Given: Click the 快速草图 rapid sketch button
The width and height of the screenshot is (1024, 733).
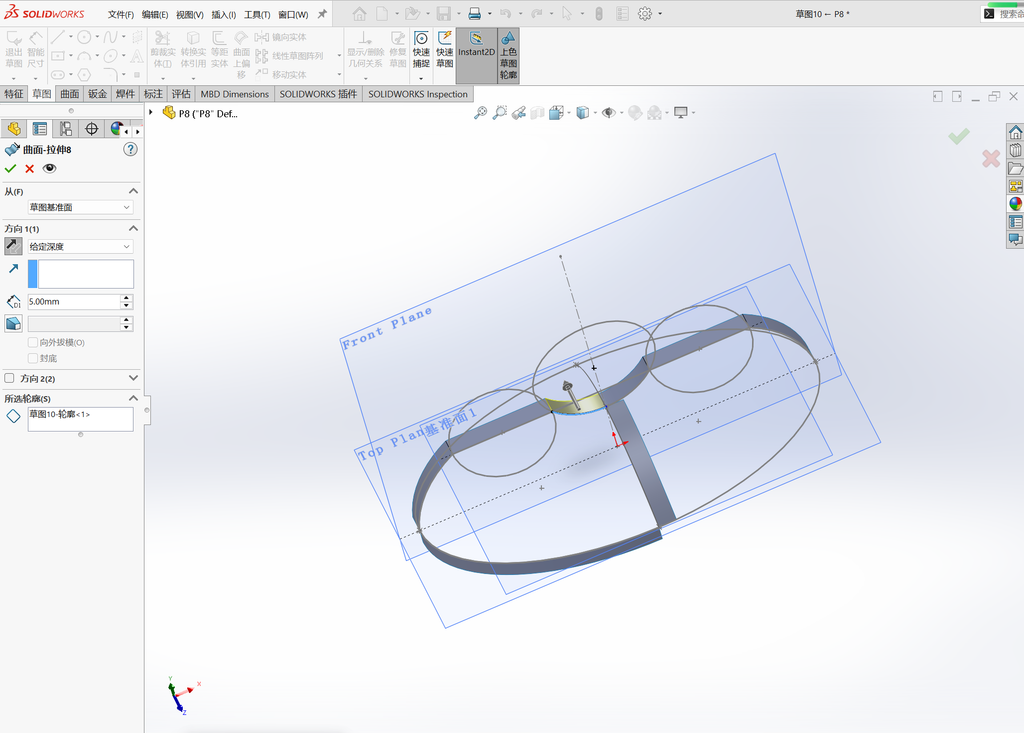Looking at the screenshot, I should (x=445, y=50).
